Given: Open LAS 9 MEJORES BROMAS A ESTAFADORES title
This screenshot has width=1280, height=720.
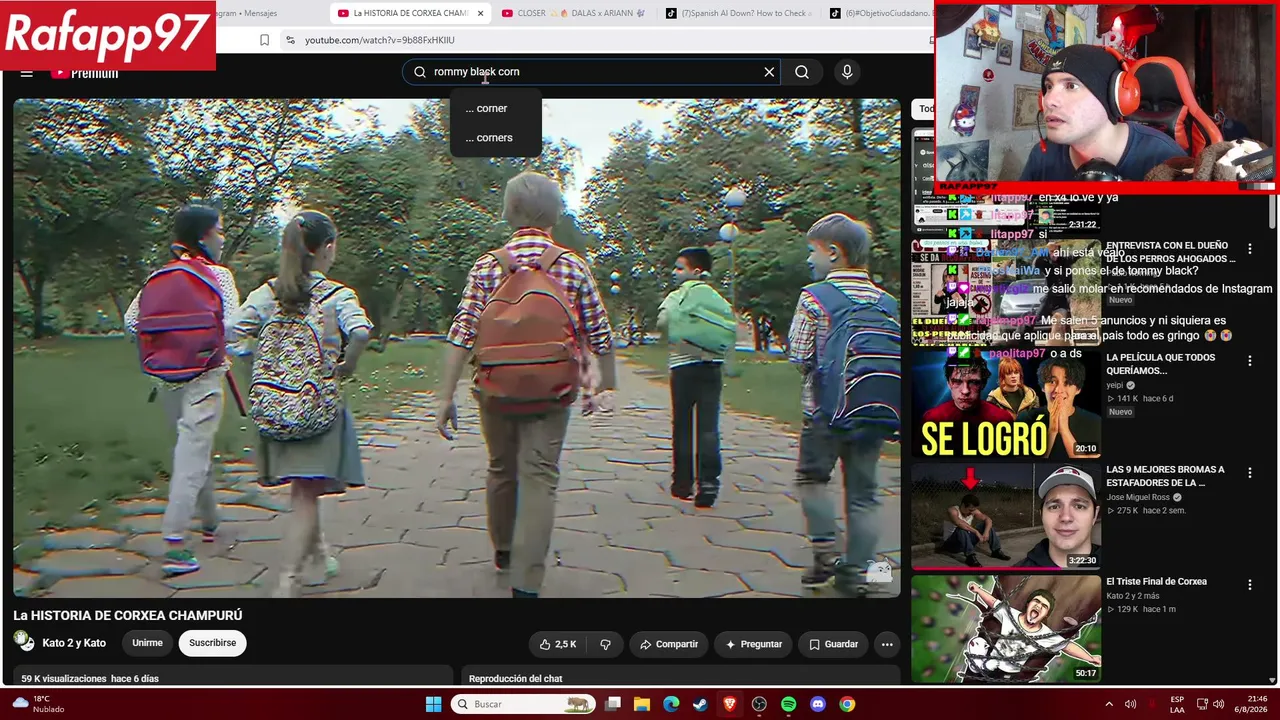Looking at the screenshot, I should (x=1165, y=476).
